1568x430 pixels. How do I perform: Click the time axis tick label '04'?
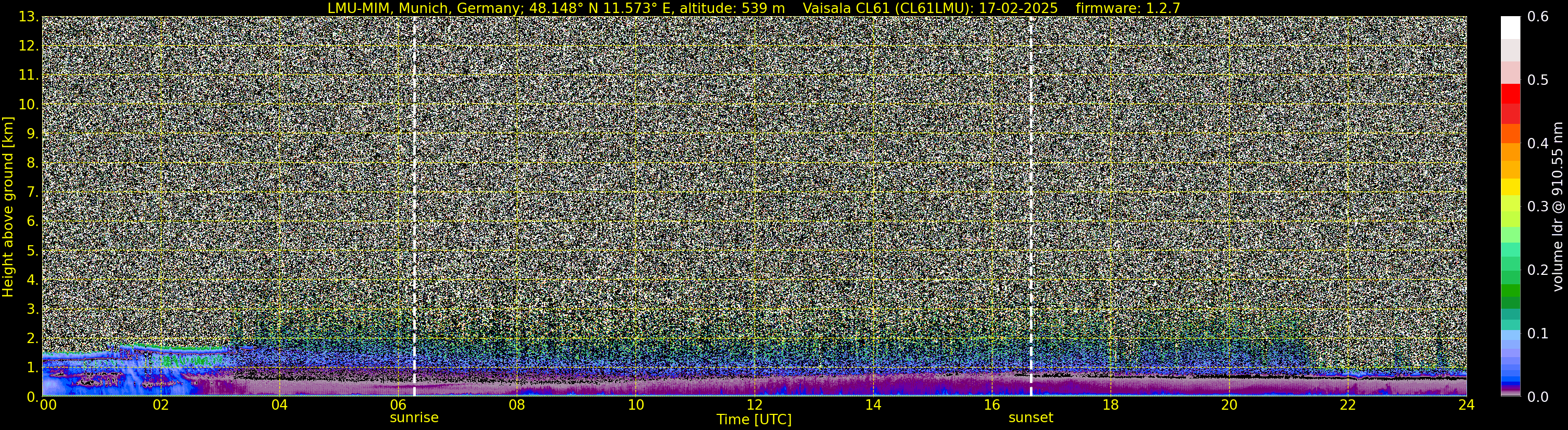tap(279, 405)
